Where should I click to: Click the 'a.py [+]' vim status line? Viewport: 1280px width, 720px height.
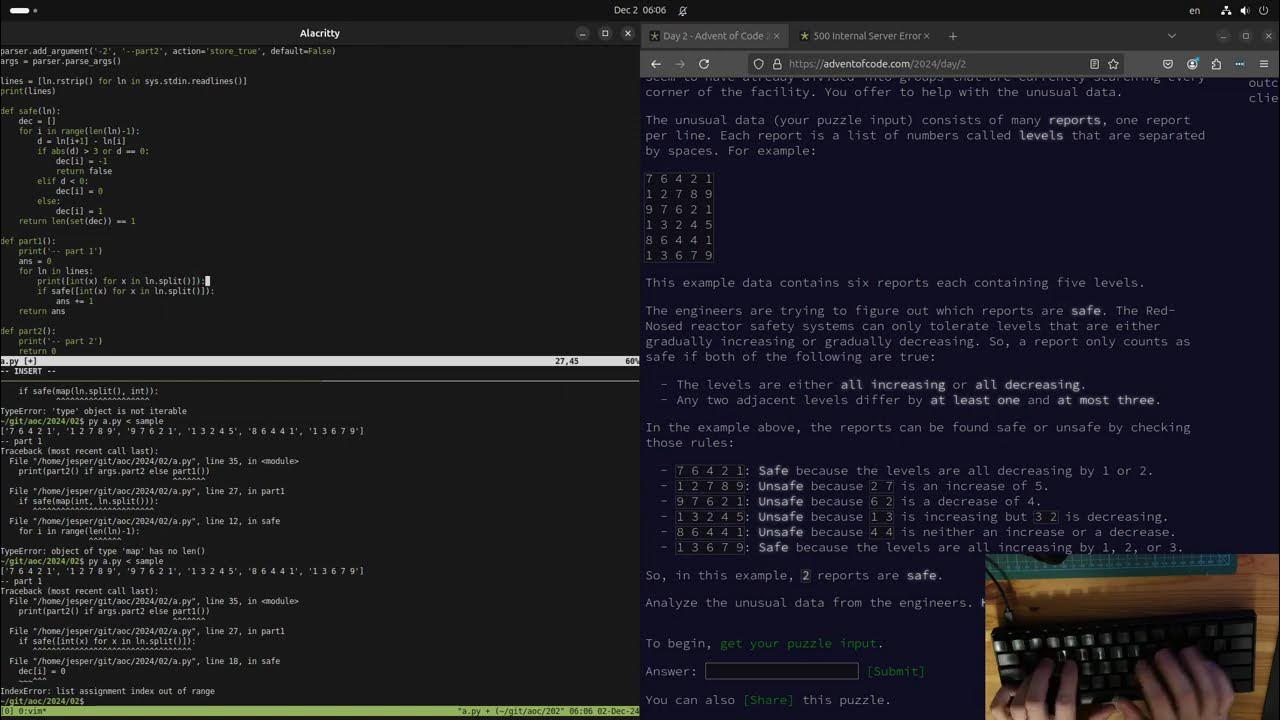tap(319, 361)
